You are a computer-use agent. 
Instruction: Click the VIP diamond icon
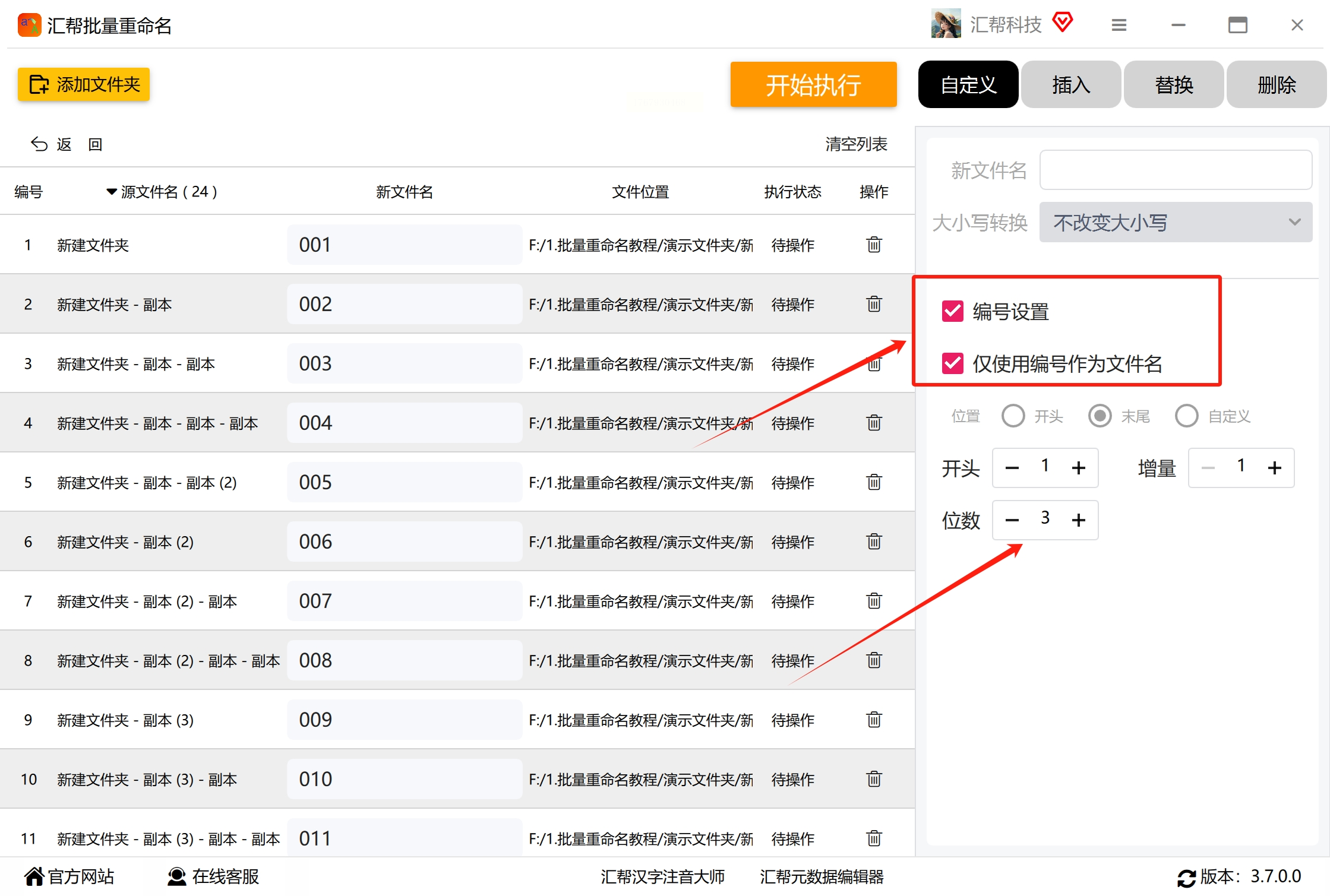[x=1063, y=23]
